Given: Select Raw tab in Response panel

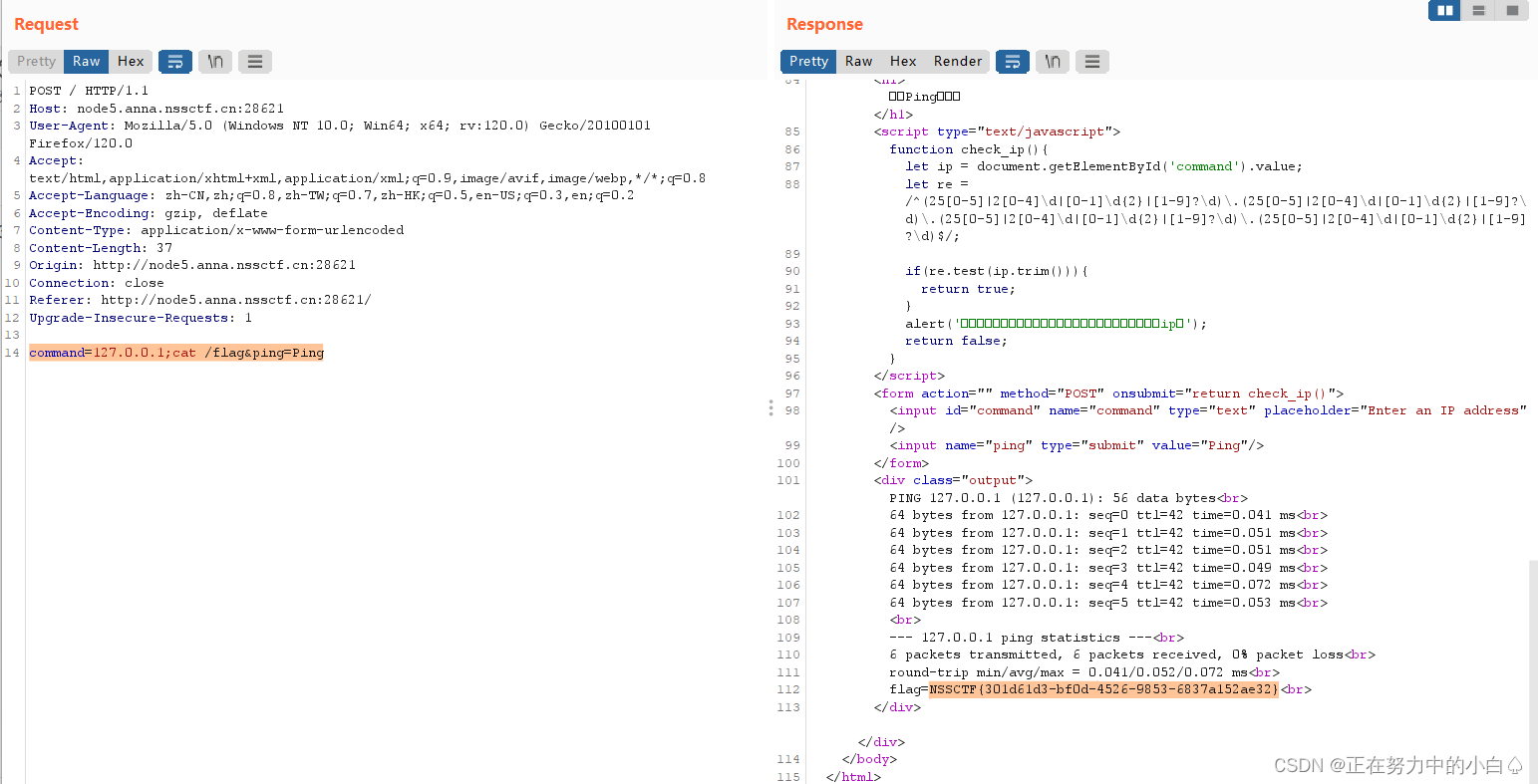Looking at the screenshot, I should click(x=859, y=62).
